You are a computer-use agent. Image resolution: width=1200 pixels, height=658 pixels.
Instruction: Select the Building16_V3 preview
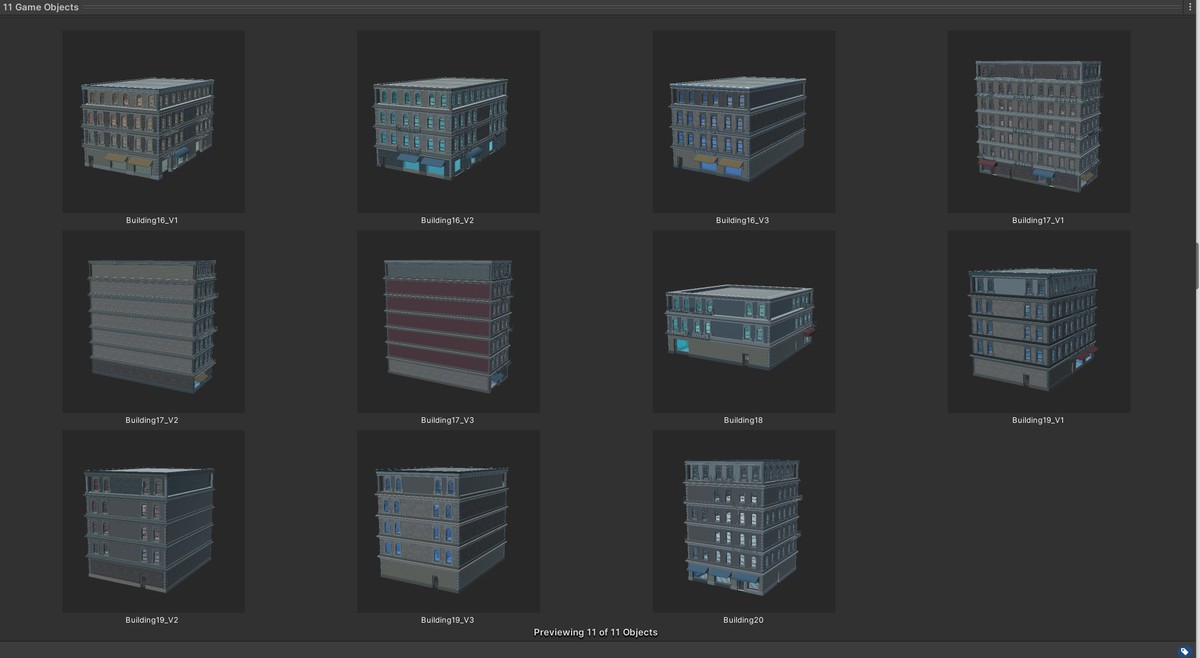coord(744,120)
